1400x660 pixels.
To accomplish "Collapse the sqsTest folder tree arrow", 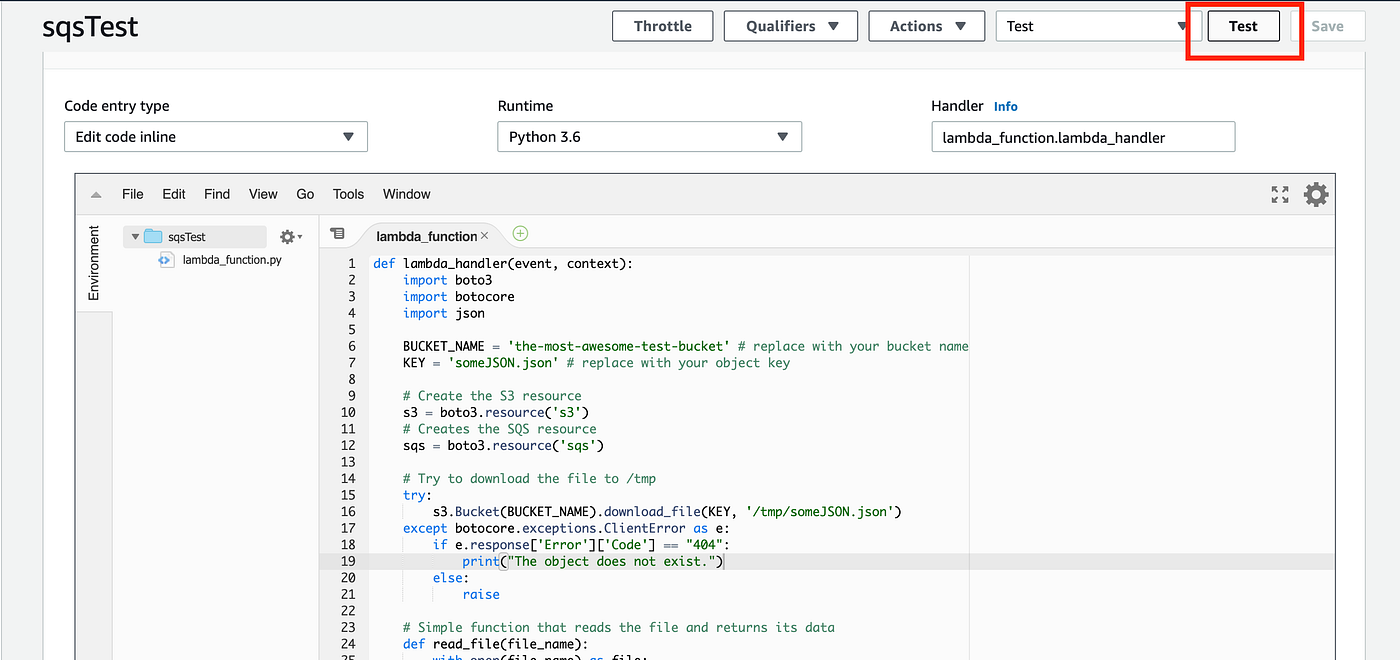I will [x=135, y=237].
